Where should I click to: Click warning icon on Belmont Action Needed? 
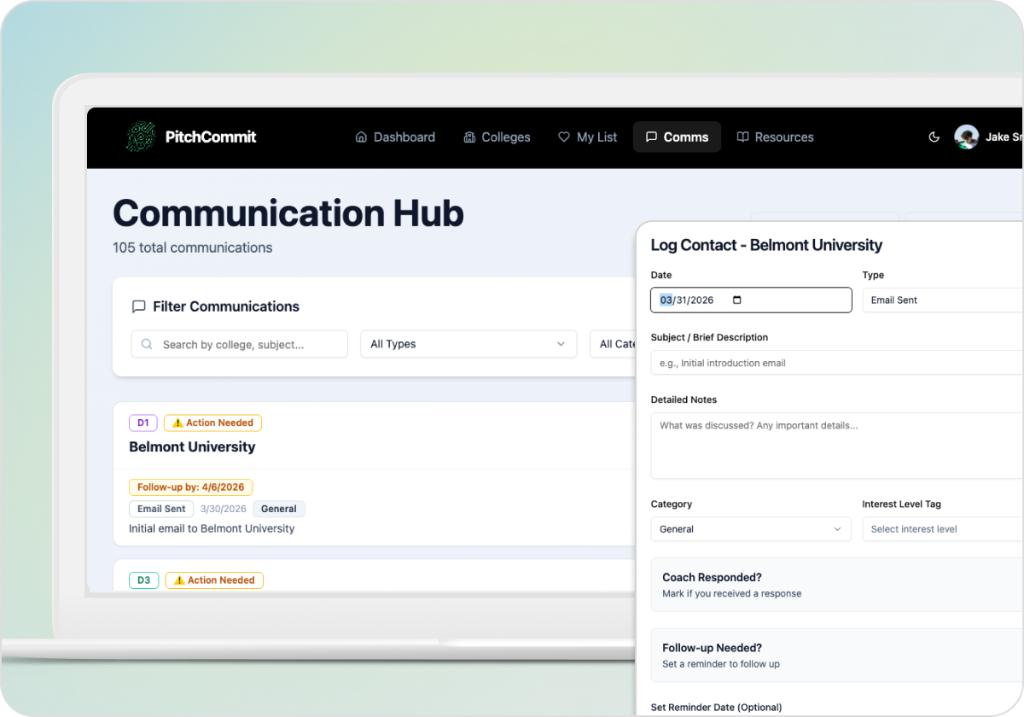(x=178, y=423)
